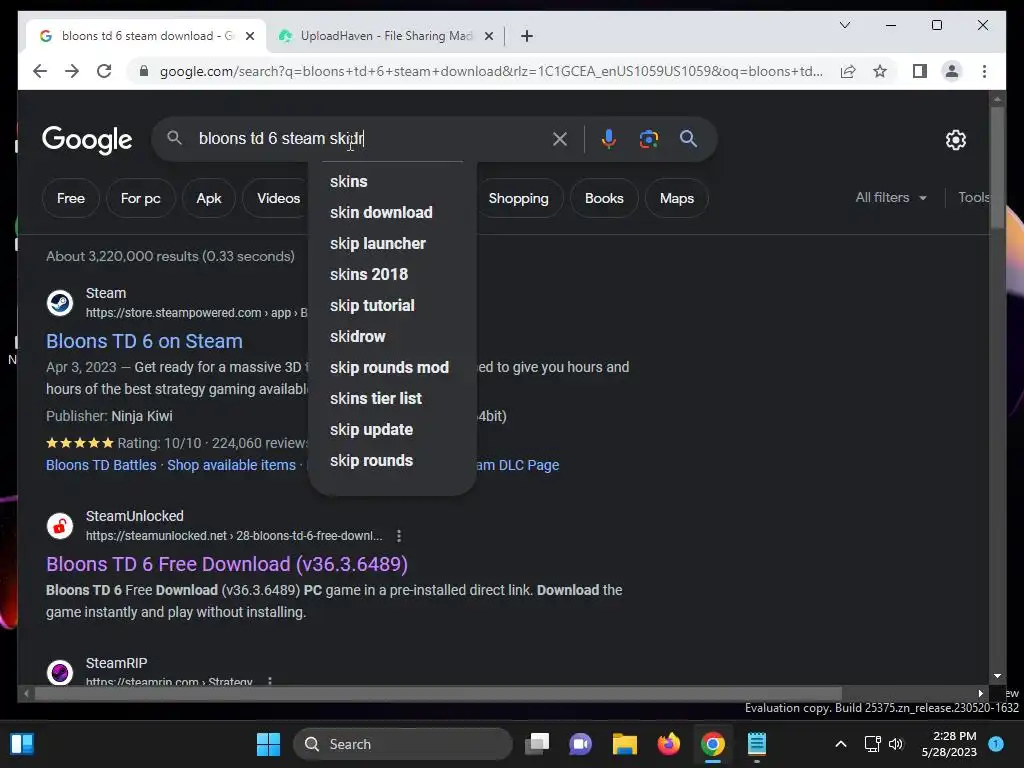Viewport: 1024px width, 768px height.
Task: Click the Chrome address bar URL
Action: [x=491, y=71]
